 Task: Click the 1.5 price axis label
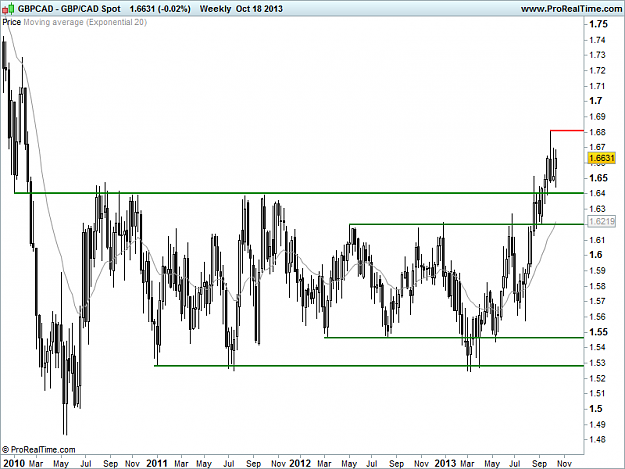(x=596, y=409)
